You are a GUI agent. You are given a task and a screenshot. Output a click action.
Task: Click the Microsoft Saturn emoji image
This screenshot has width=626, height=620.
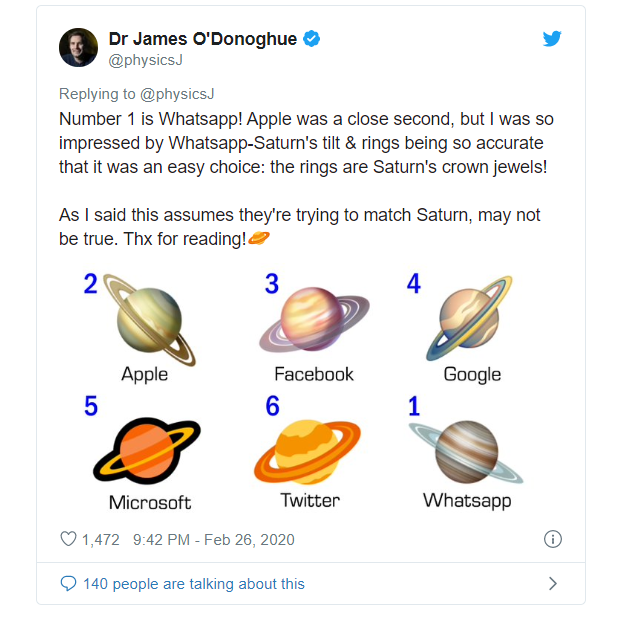[x=147, y=452]
